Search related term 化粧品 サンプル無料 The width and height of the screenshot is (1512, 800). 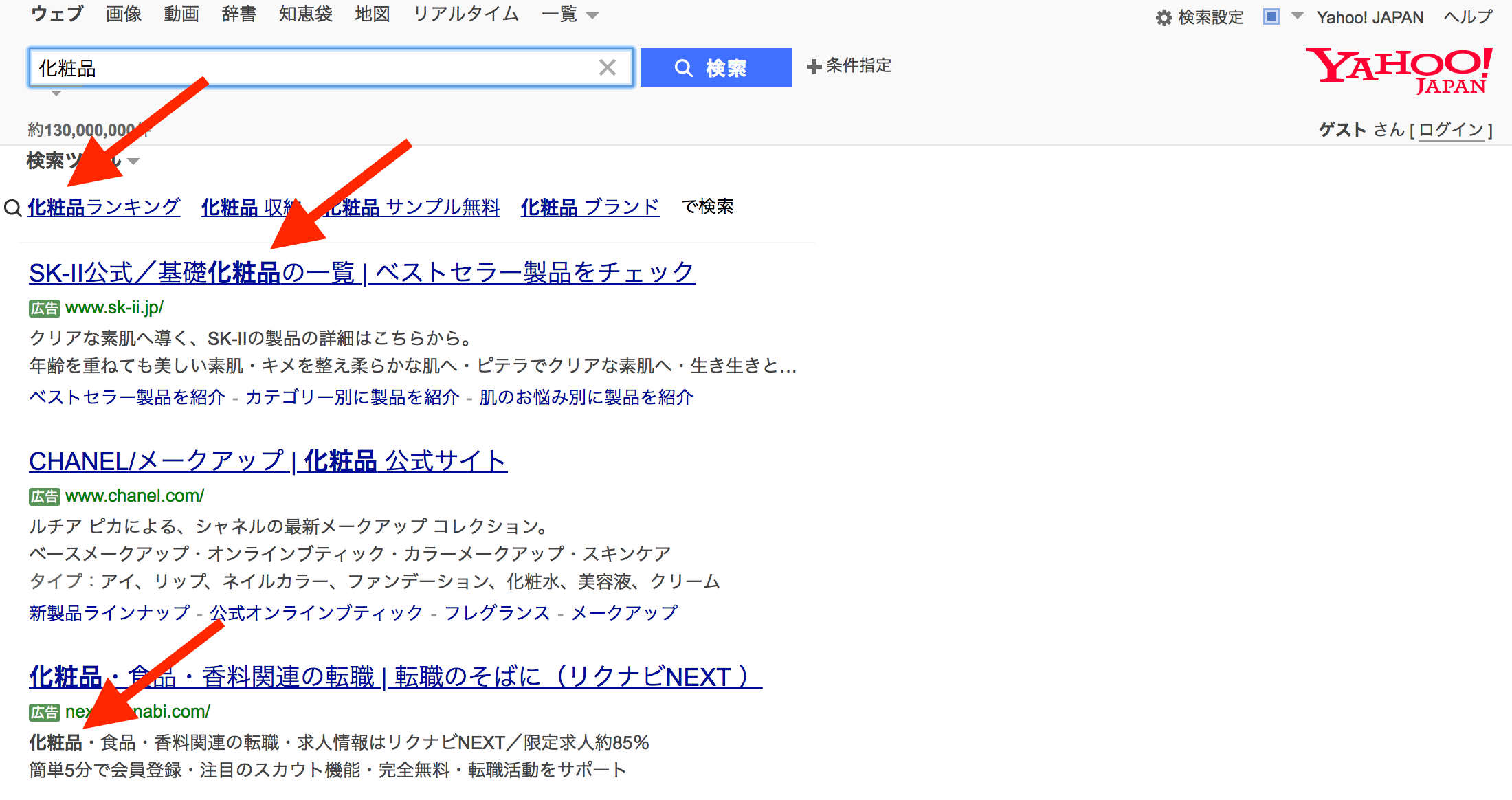coord(412,207)
